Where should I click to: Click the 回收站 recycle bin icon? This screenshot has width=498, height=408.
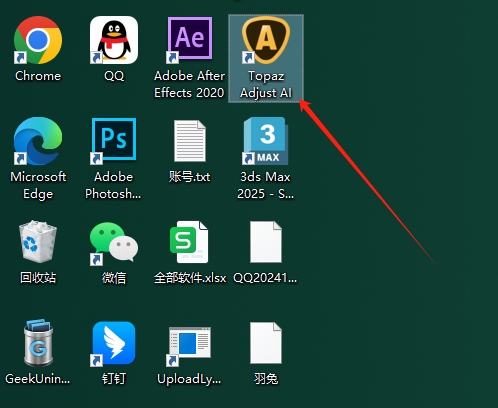tap(38, 242)
